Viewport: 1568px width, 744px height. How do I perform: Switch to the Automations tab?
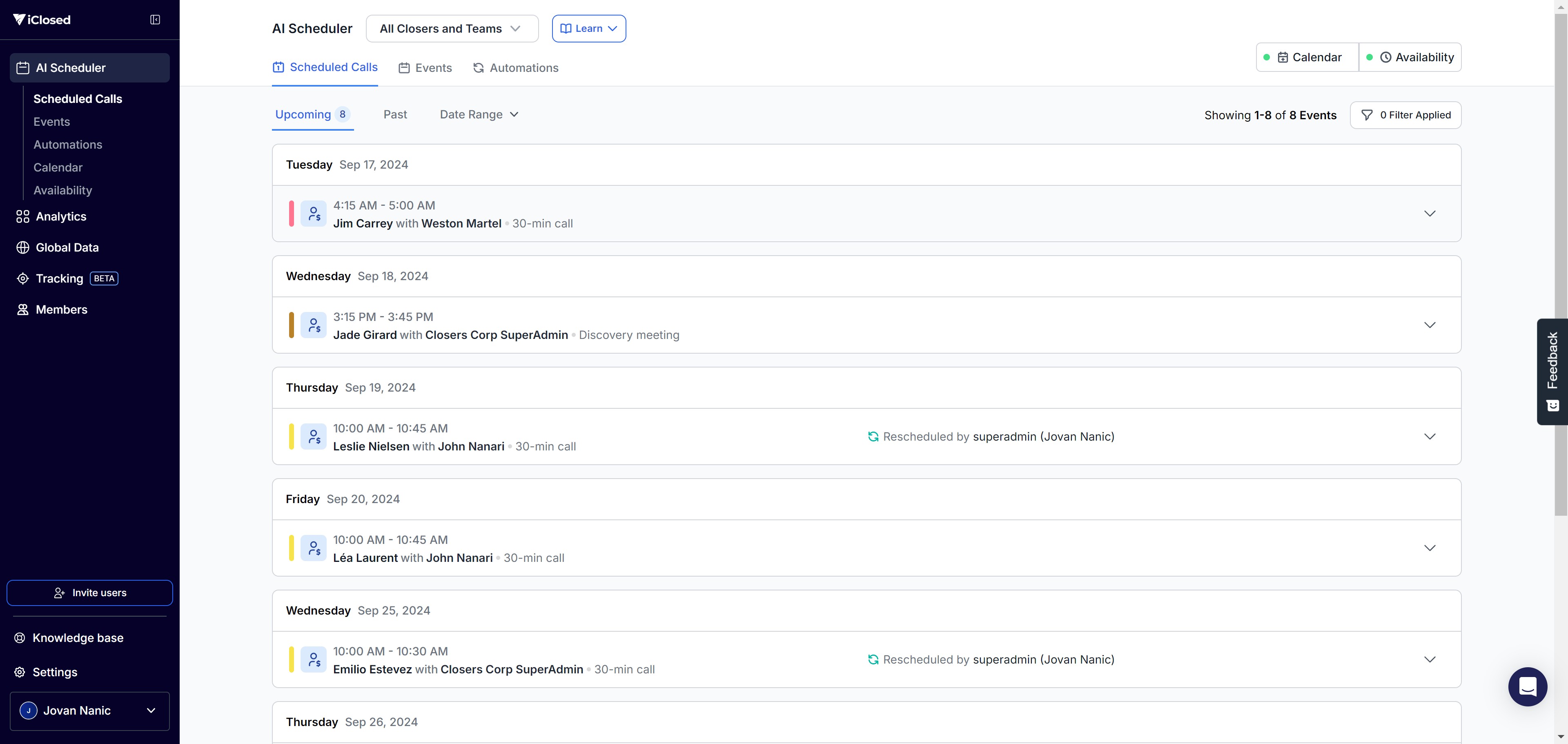coord(516,68)
